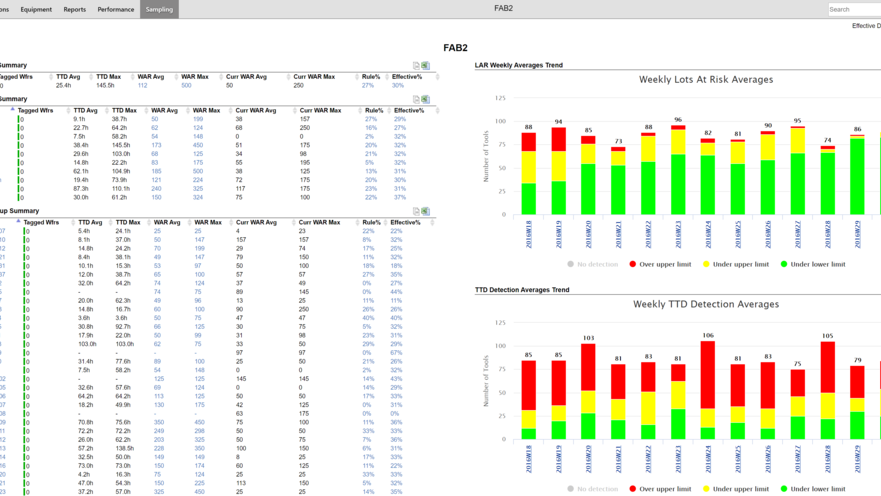This screenshot has width=881, height=496.
Task: Sort Group Summary by the blue triangle sort arrow
Action: pos(18,221)
